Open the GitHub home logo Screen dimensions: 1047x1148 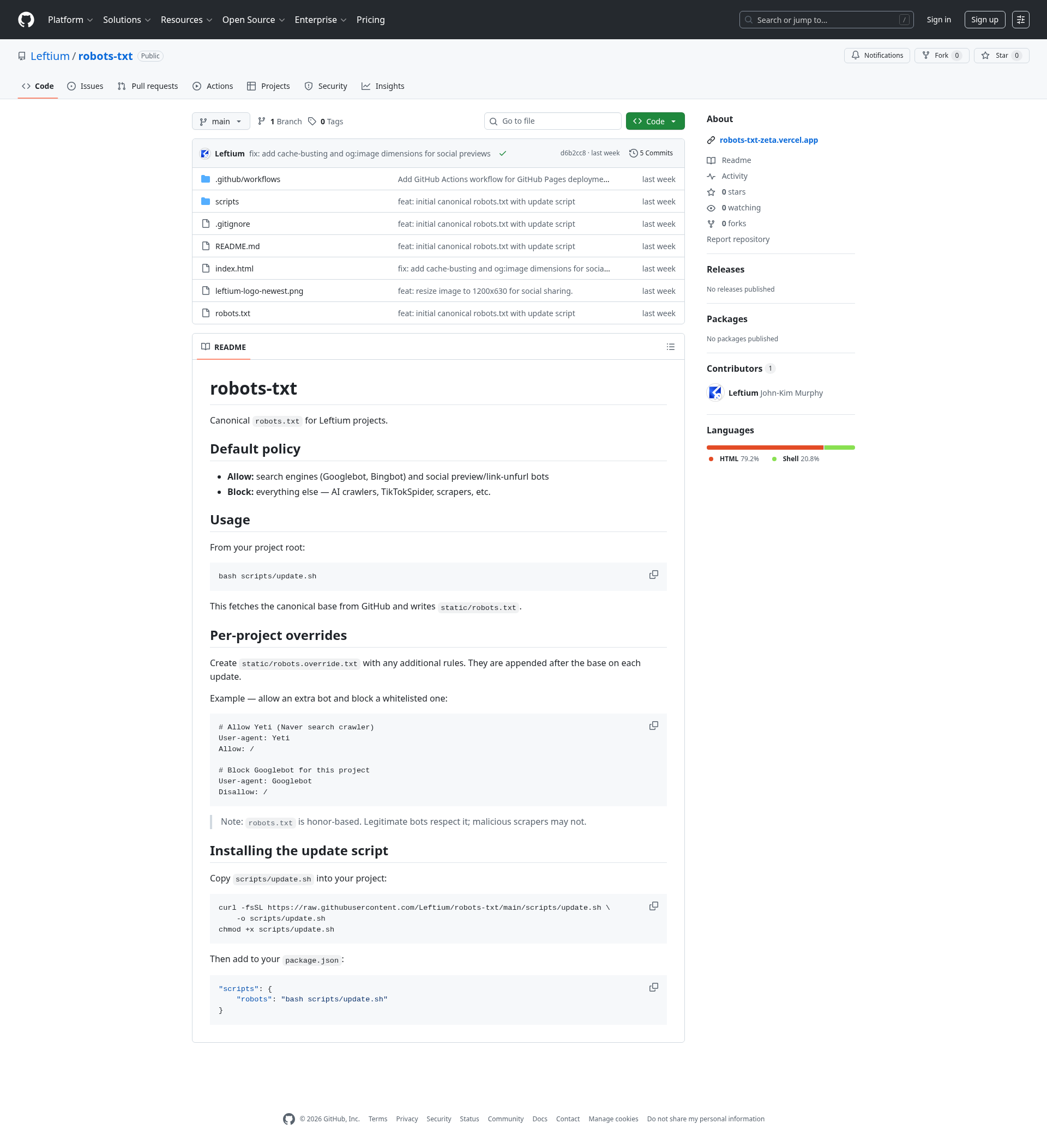[26, 20]
